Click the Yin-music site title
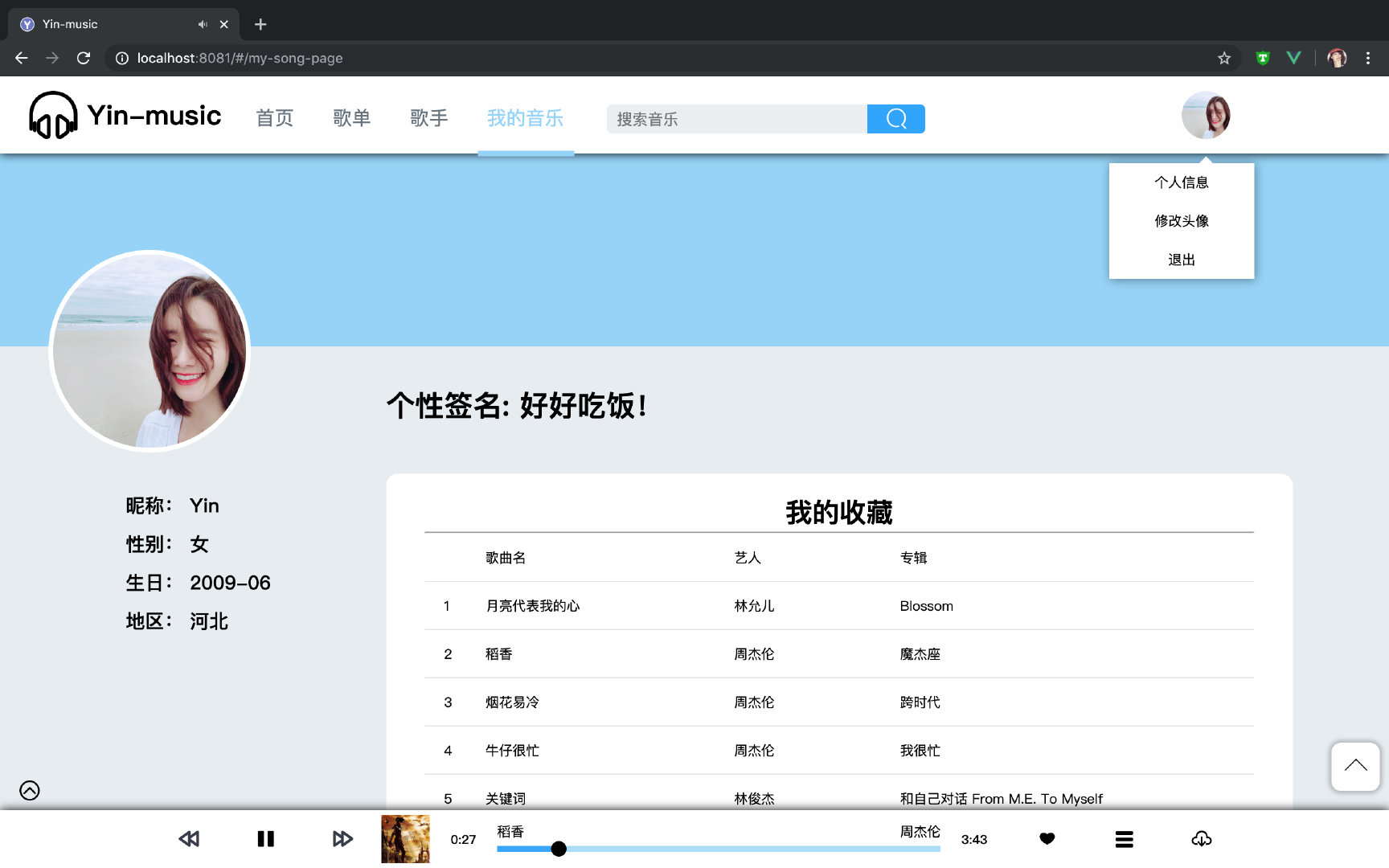The height and width of the screenshot is (868, 1389). (154, 116)
